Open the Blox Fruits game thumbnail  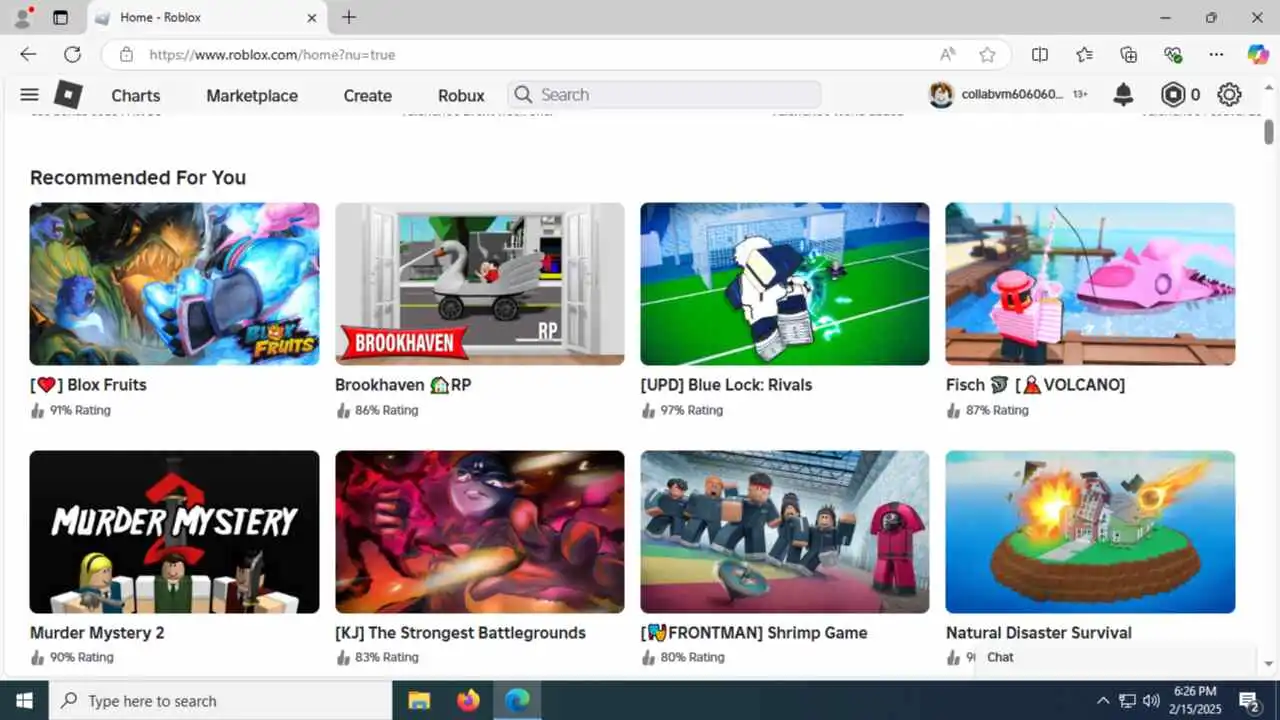pyautogui.click(x=174, y=284)
